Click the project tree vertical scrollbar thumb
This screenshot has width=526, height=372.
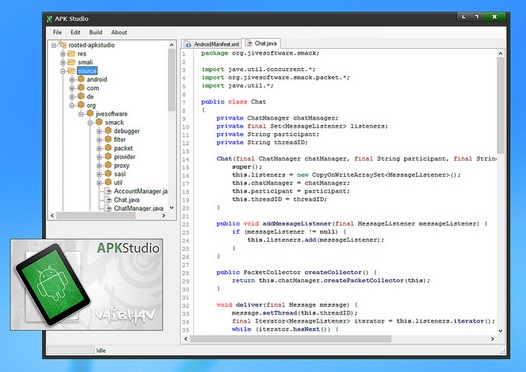(x=171, y=80)
